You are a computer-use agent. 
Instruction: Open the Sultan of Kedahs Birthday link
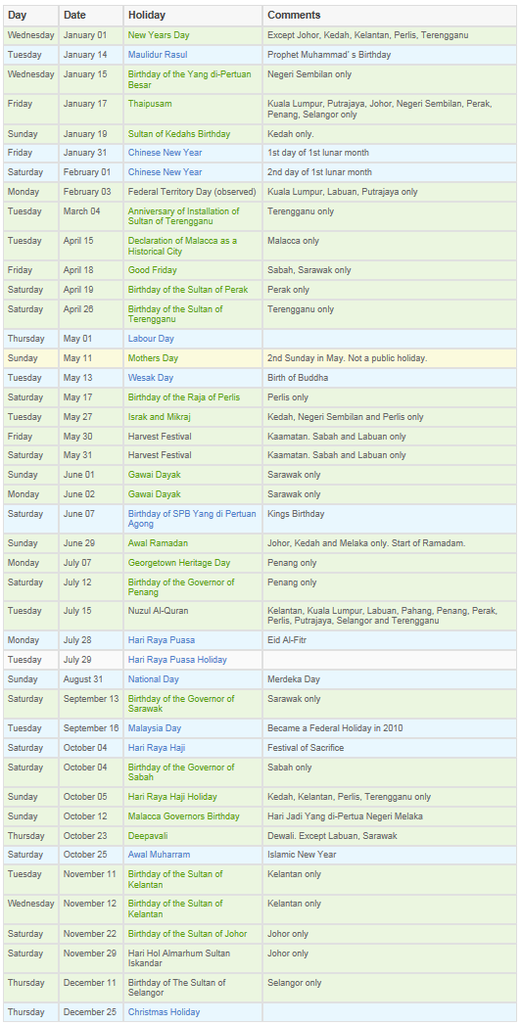point(179,134)
